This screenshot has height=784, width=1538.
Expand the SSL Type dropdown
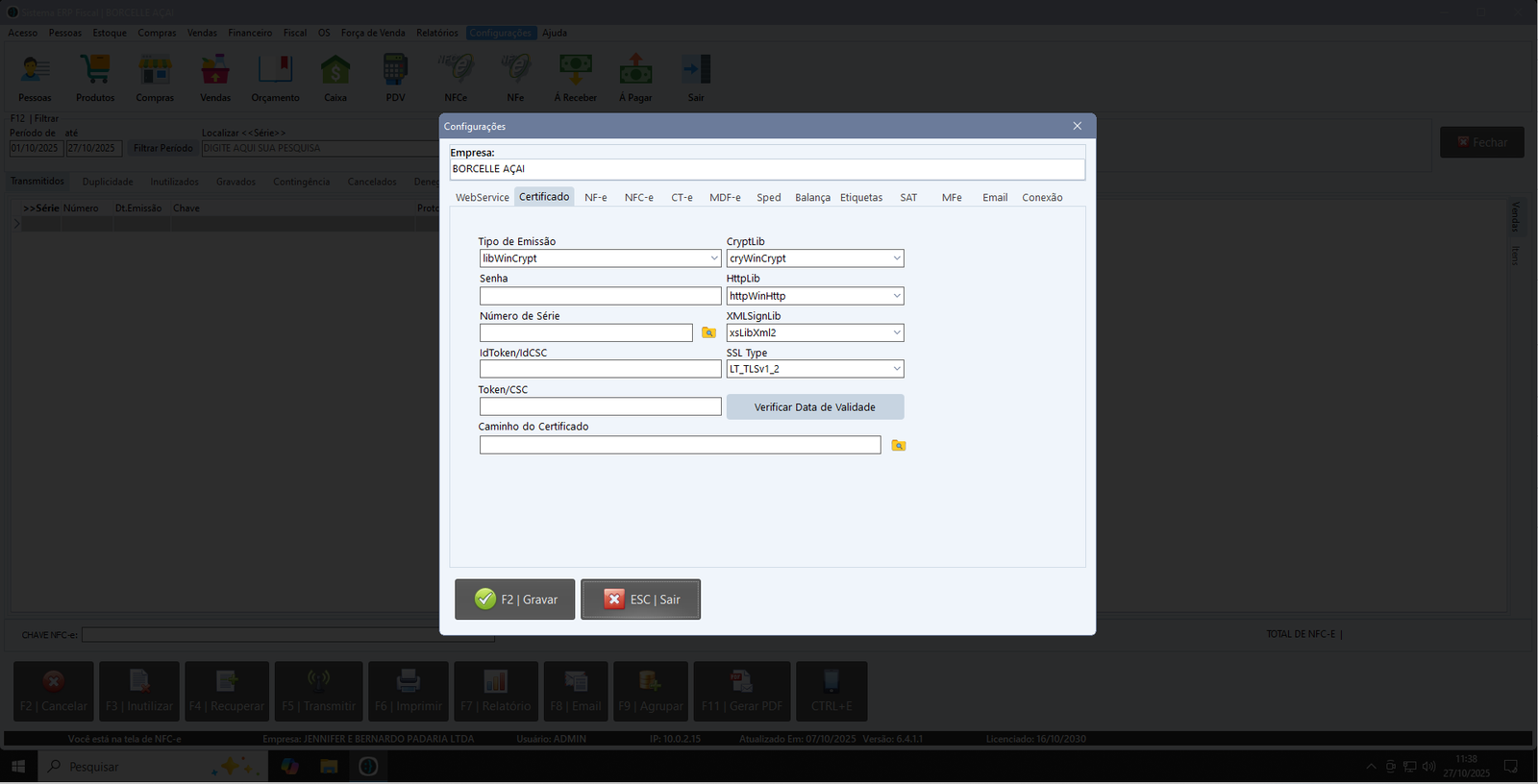(x=896, y=369)
